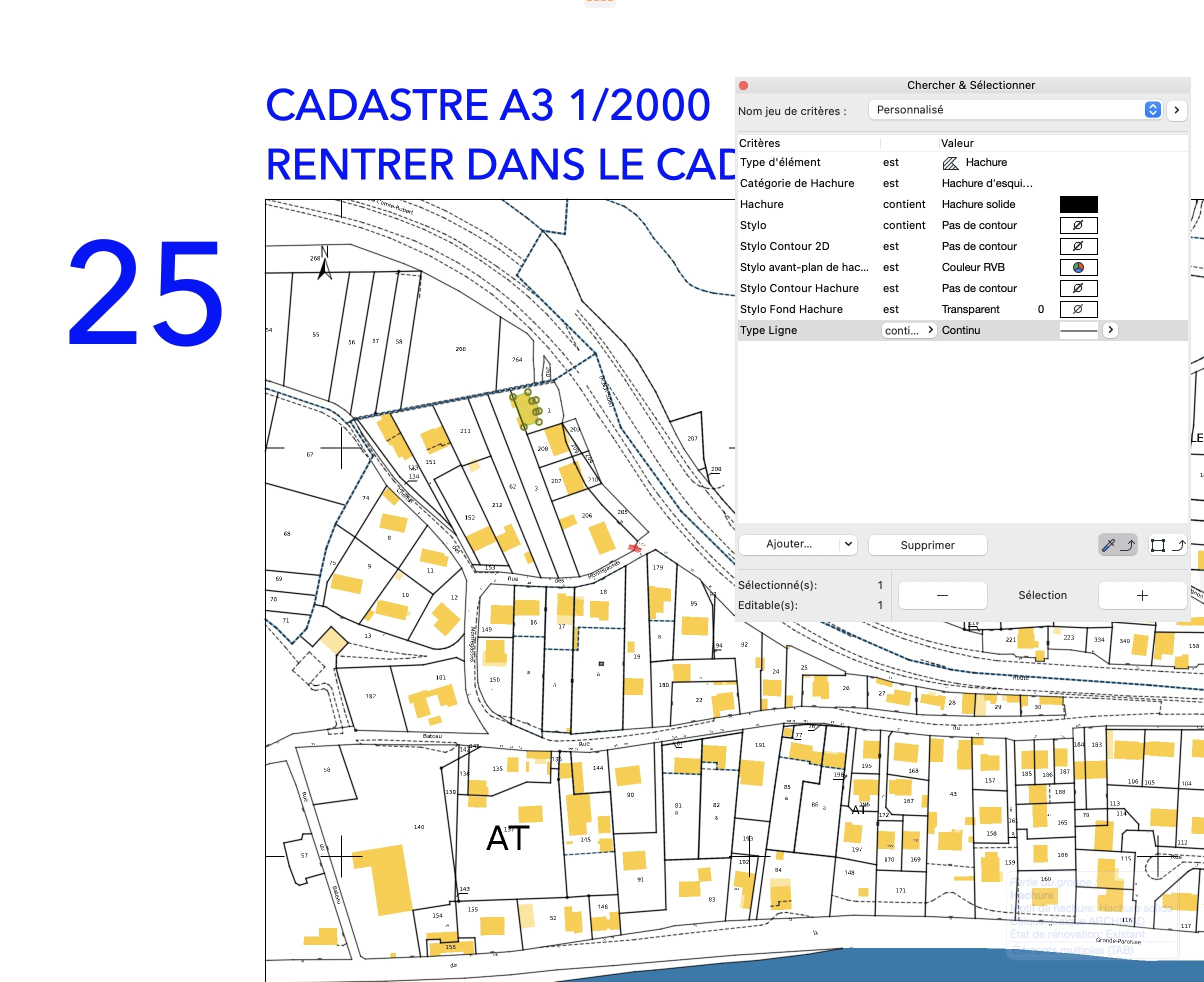Image resolution: width=1204 pixels, height=982 pixels.
Task: Click the minus Sélection button
Action: click(942, 595)
